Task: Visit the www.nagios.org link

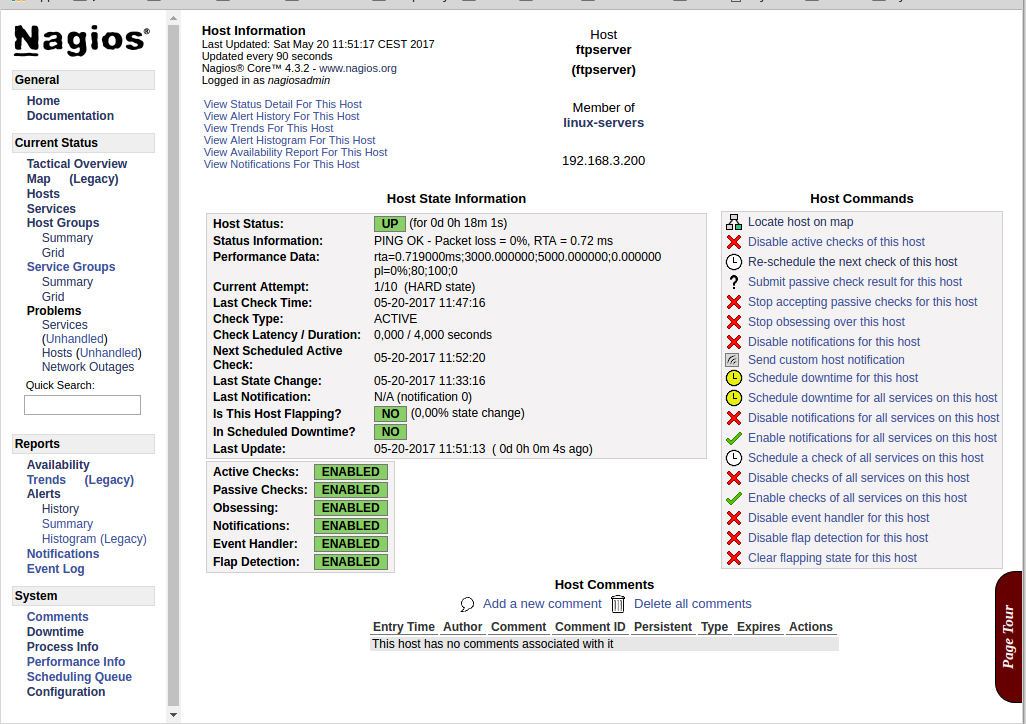Action: 358,68
